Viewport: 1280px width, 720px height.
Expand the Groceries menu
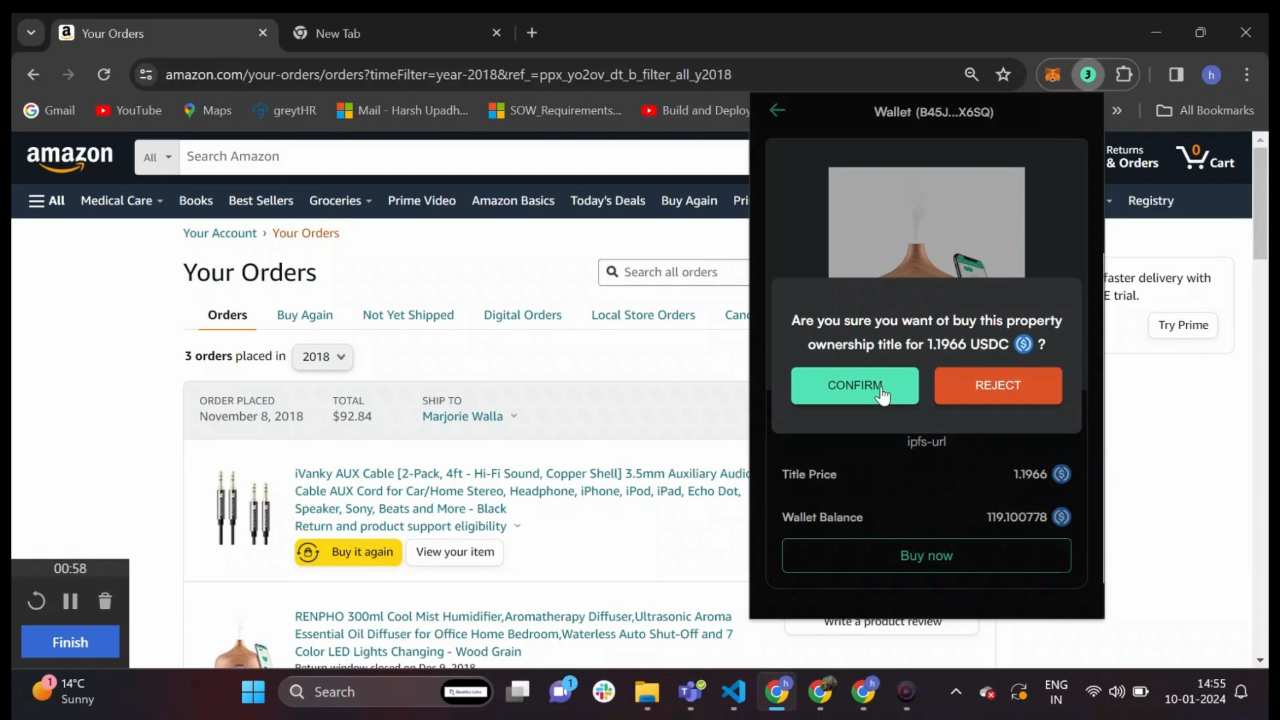point(340,200)
